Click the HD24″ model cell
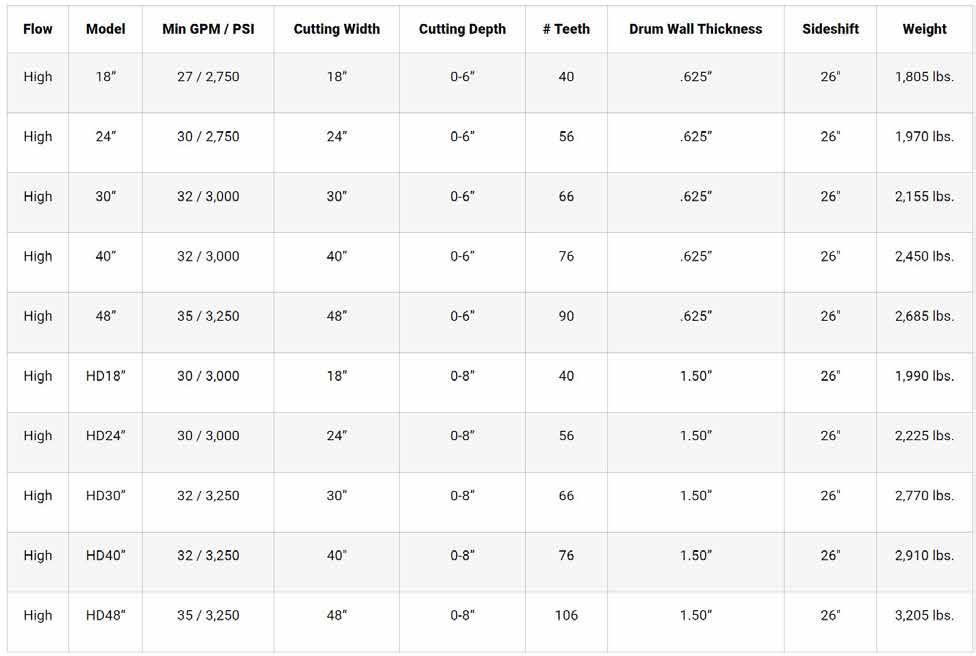Viewport: 976px width, 656px height. (x=106, y=436)
